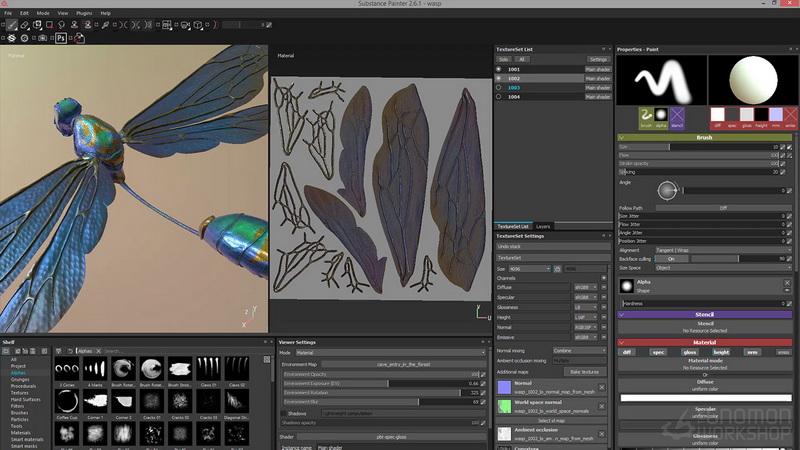800x450 pixels.
Task: Select the Projection tool
Action: pos(37,24)
